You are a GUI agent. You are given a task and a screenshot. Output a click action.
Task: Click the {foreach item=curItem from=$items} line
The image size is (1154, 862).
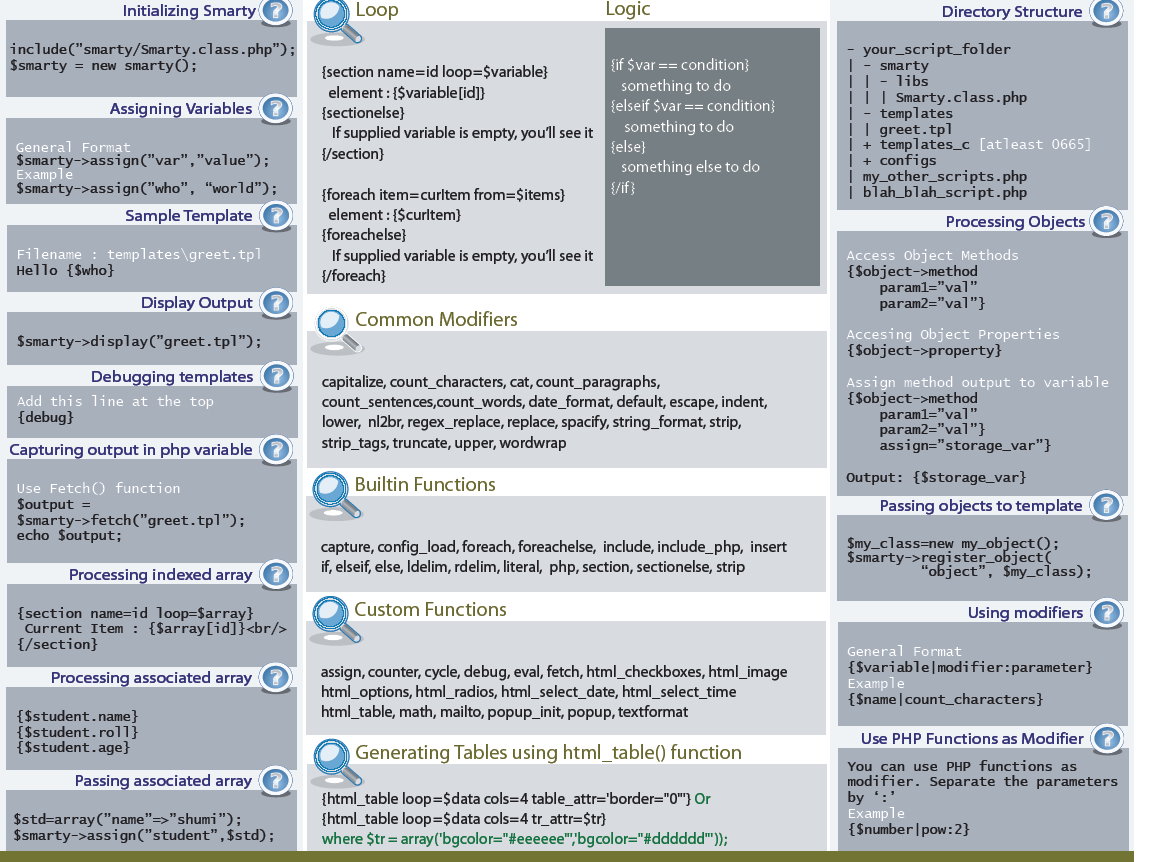pos(443,195)
